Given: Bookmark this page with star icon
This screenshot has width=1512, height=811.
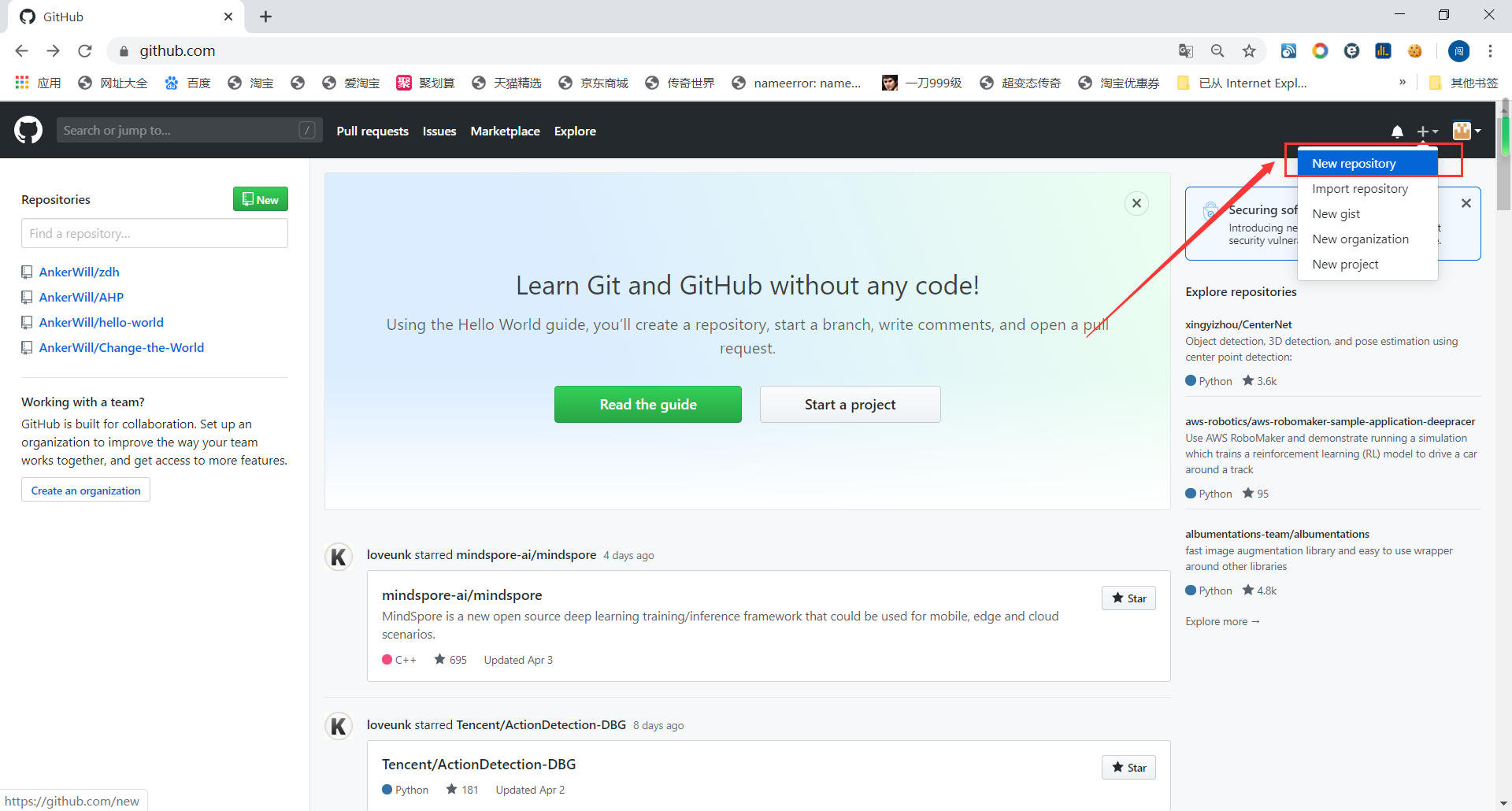Looking at the screenshot, I should coord(1249,50).
